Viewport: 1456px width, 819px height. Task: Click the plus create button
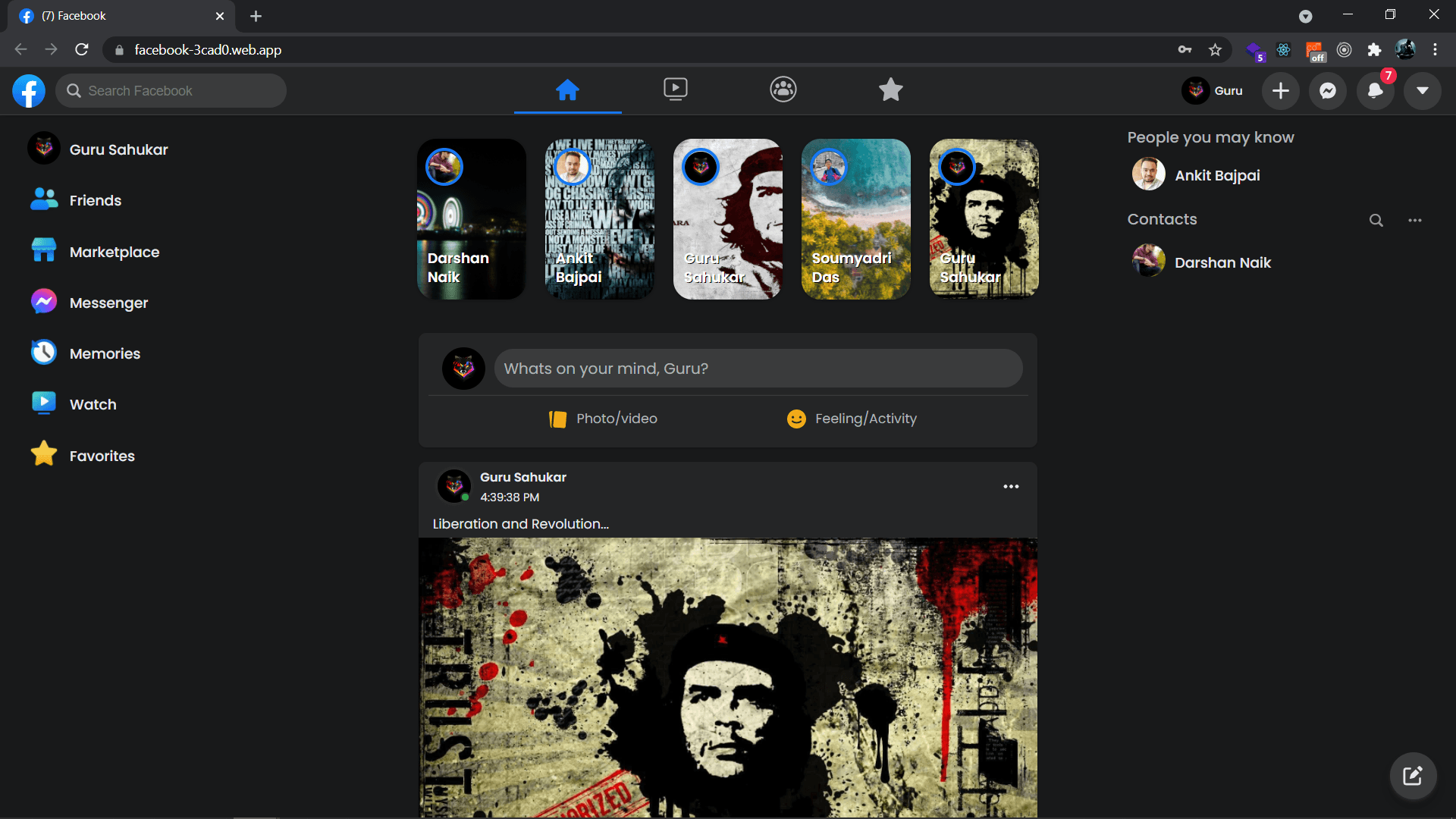coord(1281,91)
